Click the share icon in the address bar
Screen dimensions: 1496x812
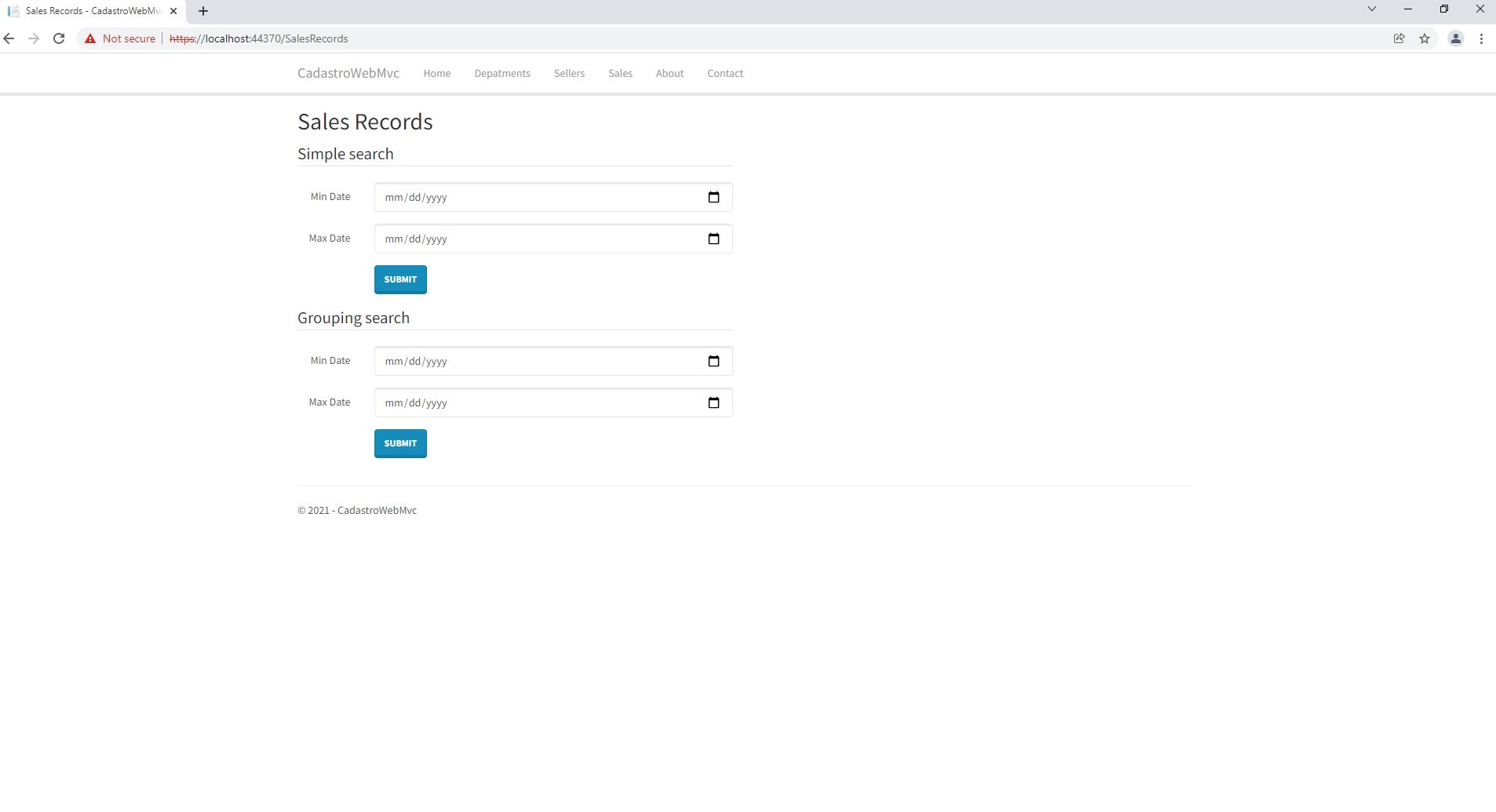coord(1399,38)
